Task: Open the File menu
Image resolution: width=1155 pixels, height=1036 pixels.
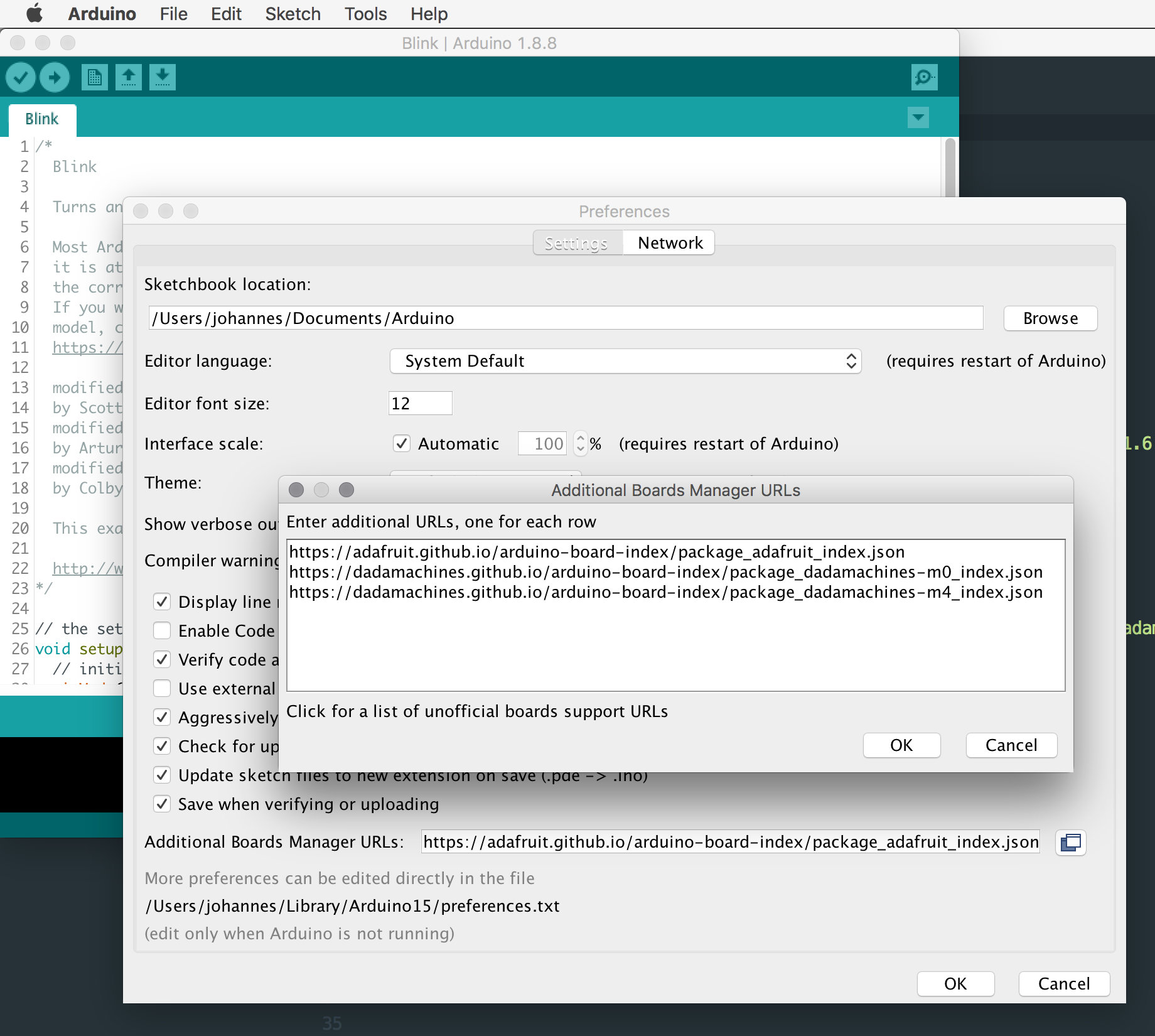Action: tap(173, 14)
